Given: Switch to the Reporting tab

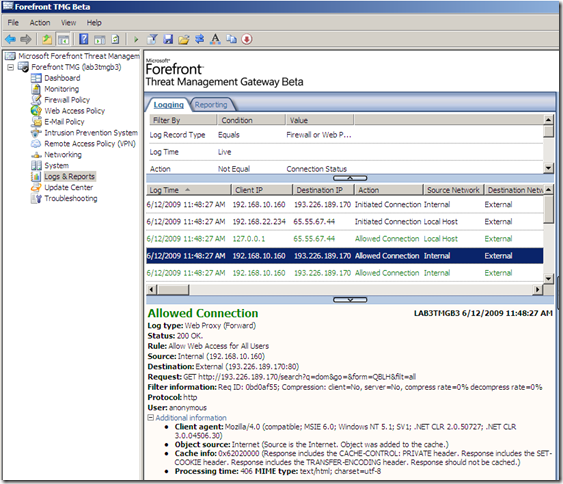Looking at the screenshot, I should [211, 104].
